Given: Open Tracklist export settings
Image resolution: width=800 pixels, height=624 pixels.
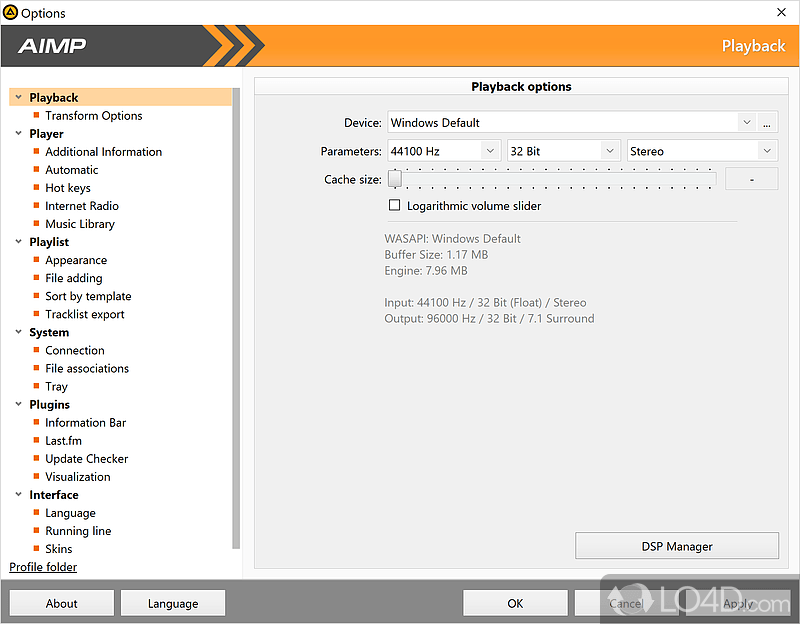Looking at the screenshot, I should point(85,314).
